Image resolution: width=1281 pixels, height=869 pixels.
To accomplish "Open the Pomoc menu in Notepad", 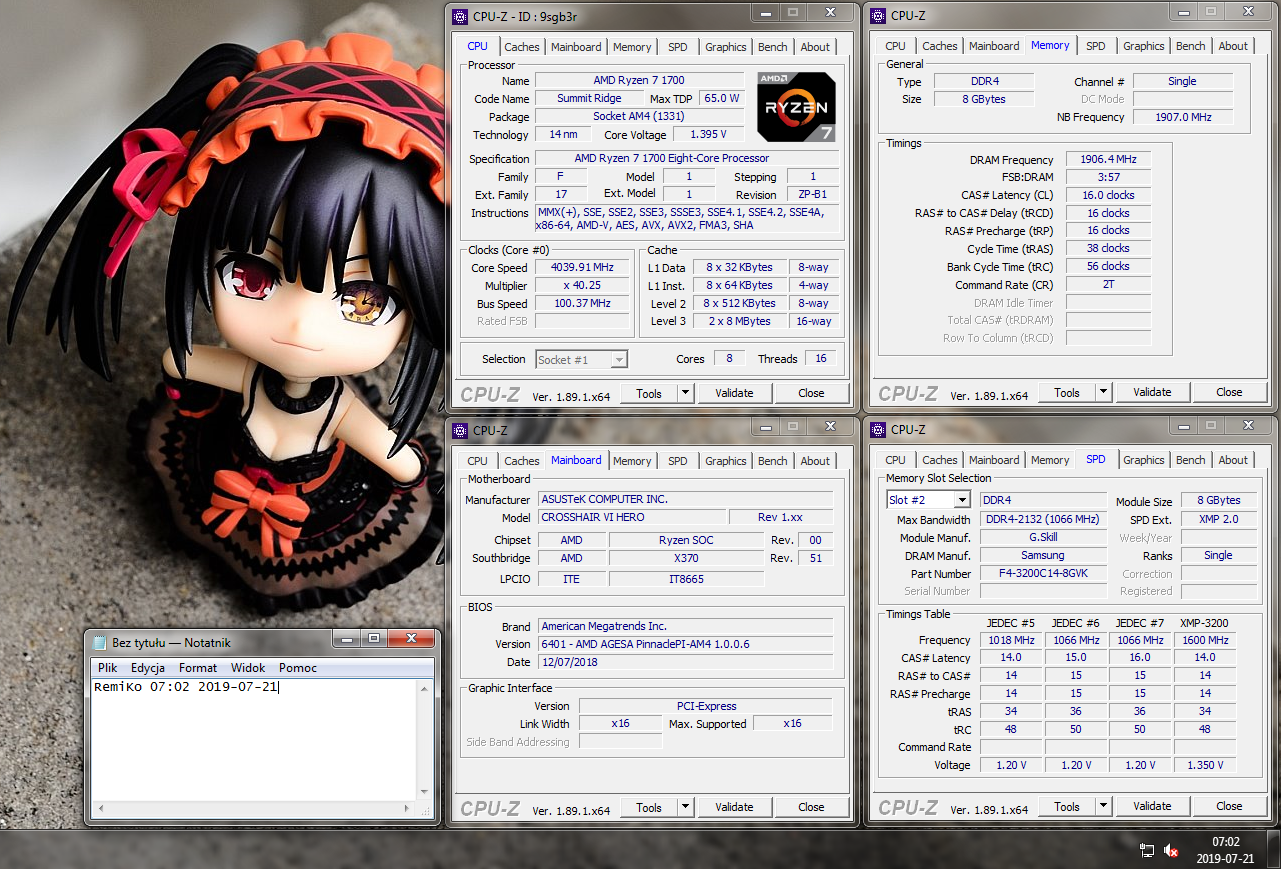I will click(298, 668).
